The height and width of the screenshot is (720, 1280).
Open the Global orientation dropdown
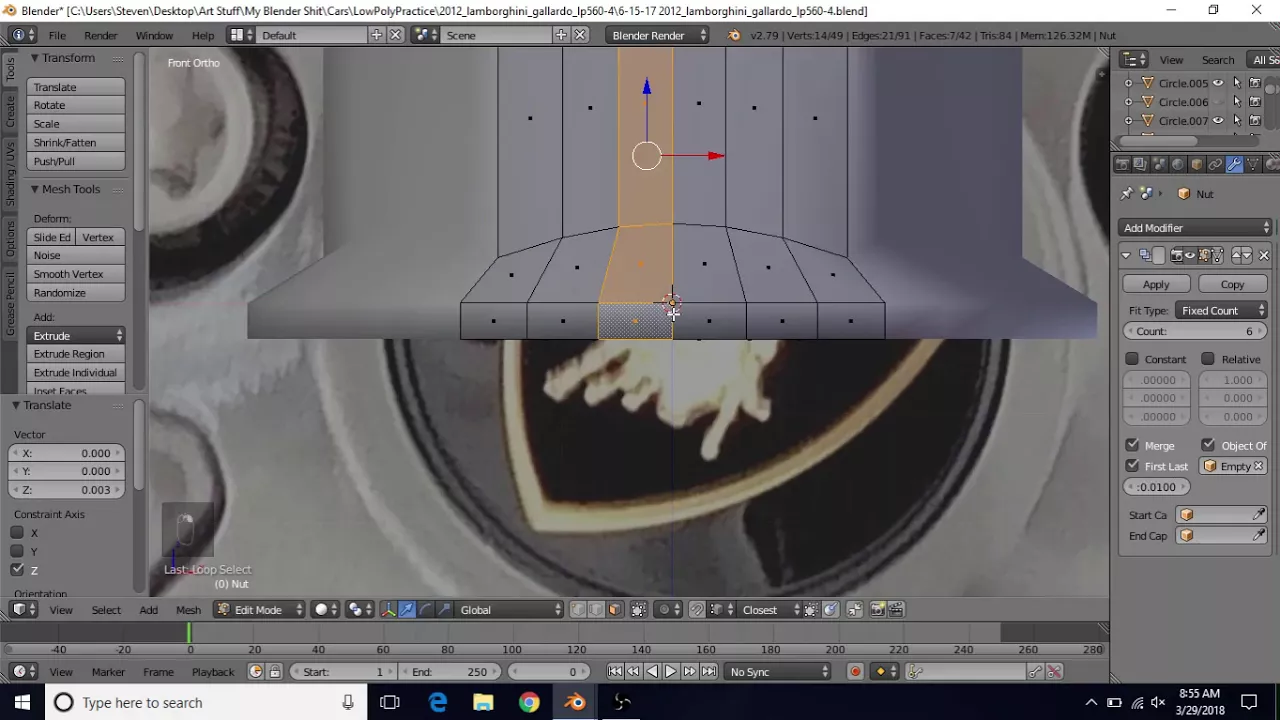[x=511, y=610]
